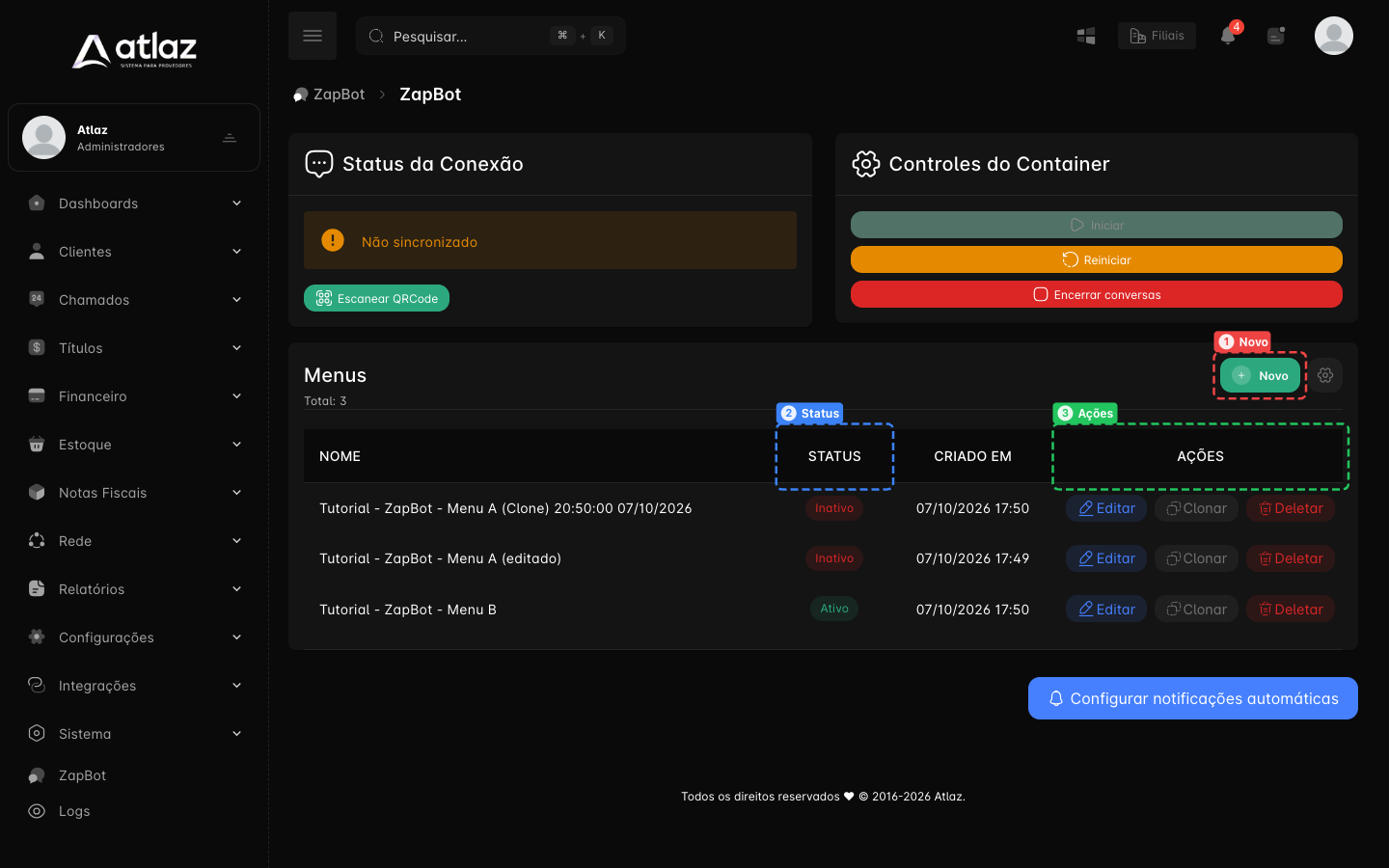Expand the Chamados chevron in sidebar

[x=236, y=299]
